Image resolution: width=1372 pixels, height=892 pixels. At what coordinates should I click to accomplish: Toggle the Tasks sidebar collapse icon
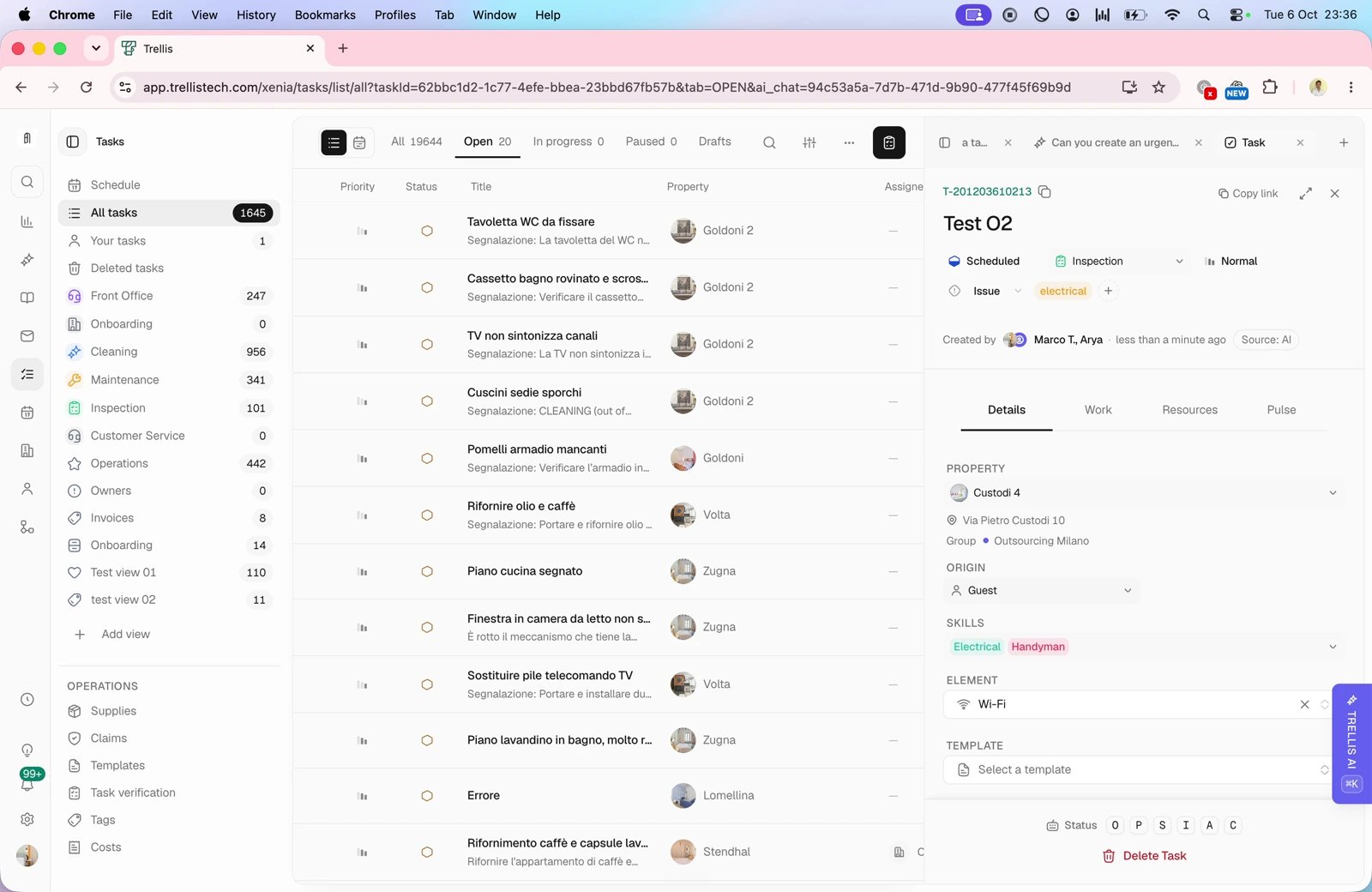coord(73,142)
